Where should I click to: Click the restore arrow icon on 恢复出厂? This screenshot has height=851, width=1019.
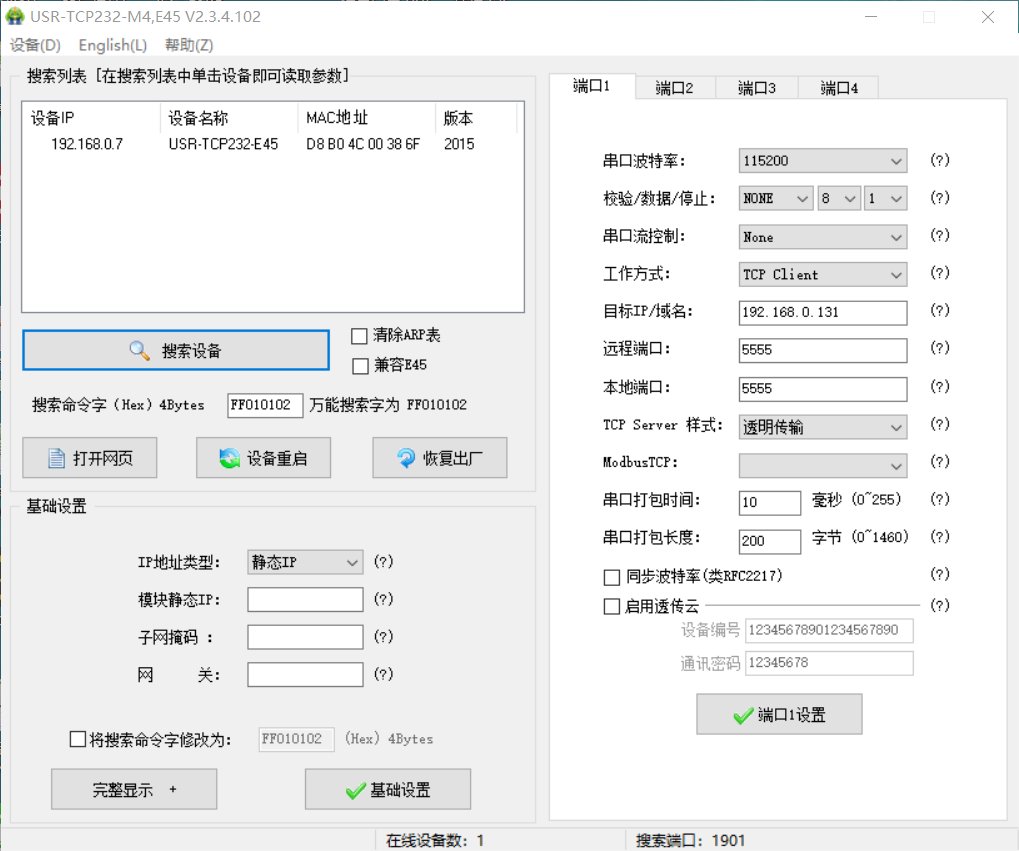pyautogui.click(x=406, y=458)
